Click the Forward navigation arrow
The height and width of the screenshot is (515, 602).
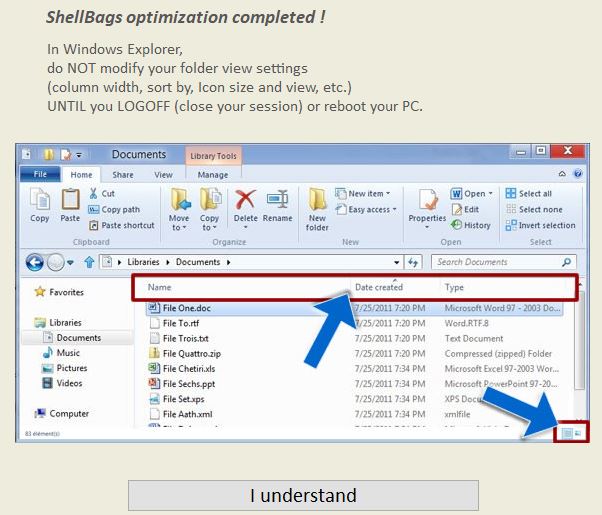pos(56,263)
